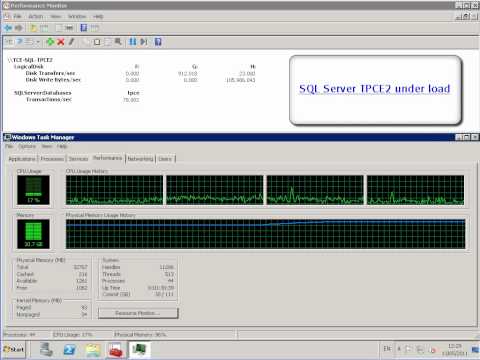Launch PowerShell from the taskbar
The height and width of the screenshot is (360, 480).
pos(70,350)
